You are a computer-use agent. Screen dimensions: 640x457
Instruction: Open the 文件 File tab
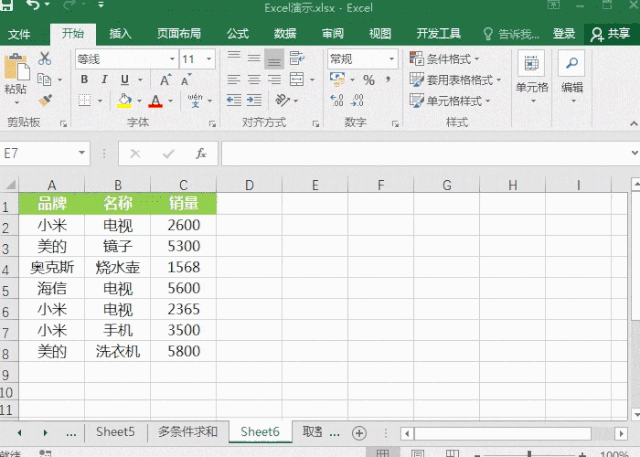click(x=19, y=34)
